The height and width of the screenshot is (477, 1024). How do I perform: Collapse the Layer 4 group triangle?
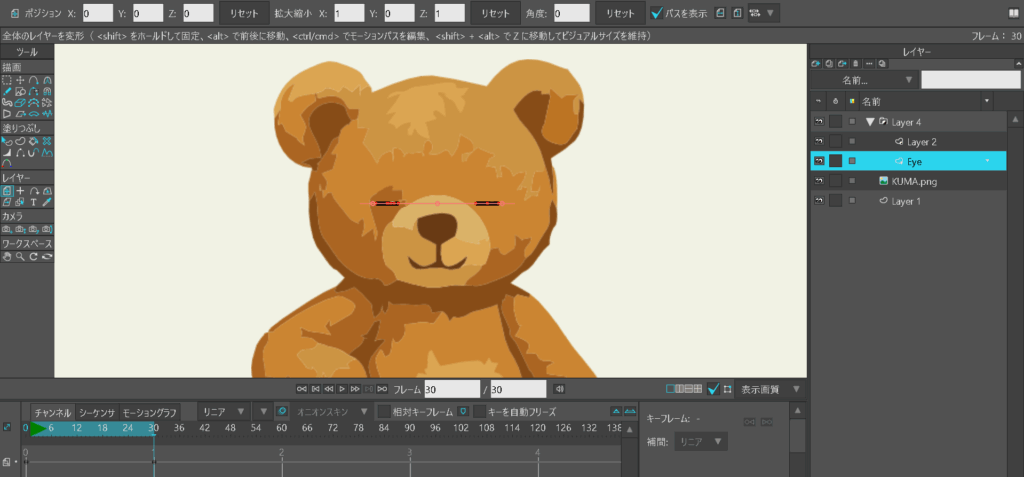869,122
